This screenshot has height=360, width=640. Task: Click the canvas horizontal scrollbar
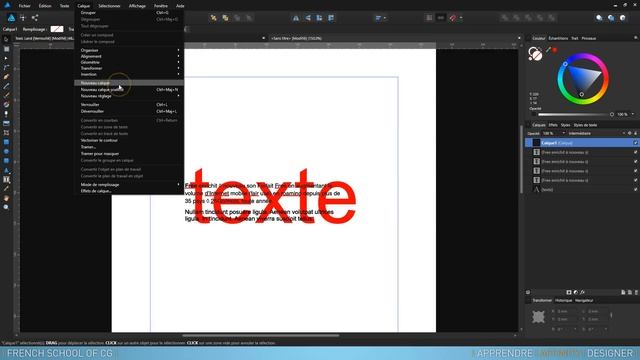click(x=260, y=336)
